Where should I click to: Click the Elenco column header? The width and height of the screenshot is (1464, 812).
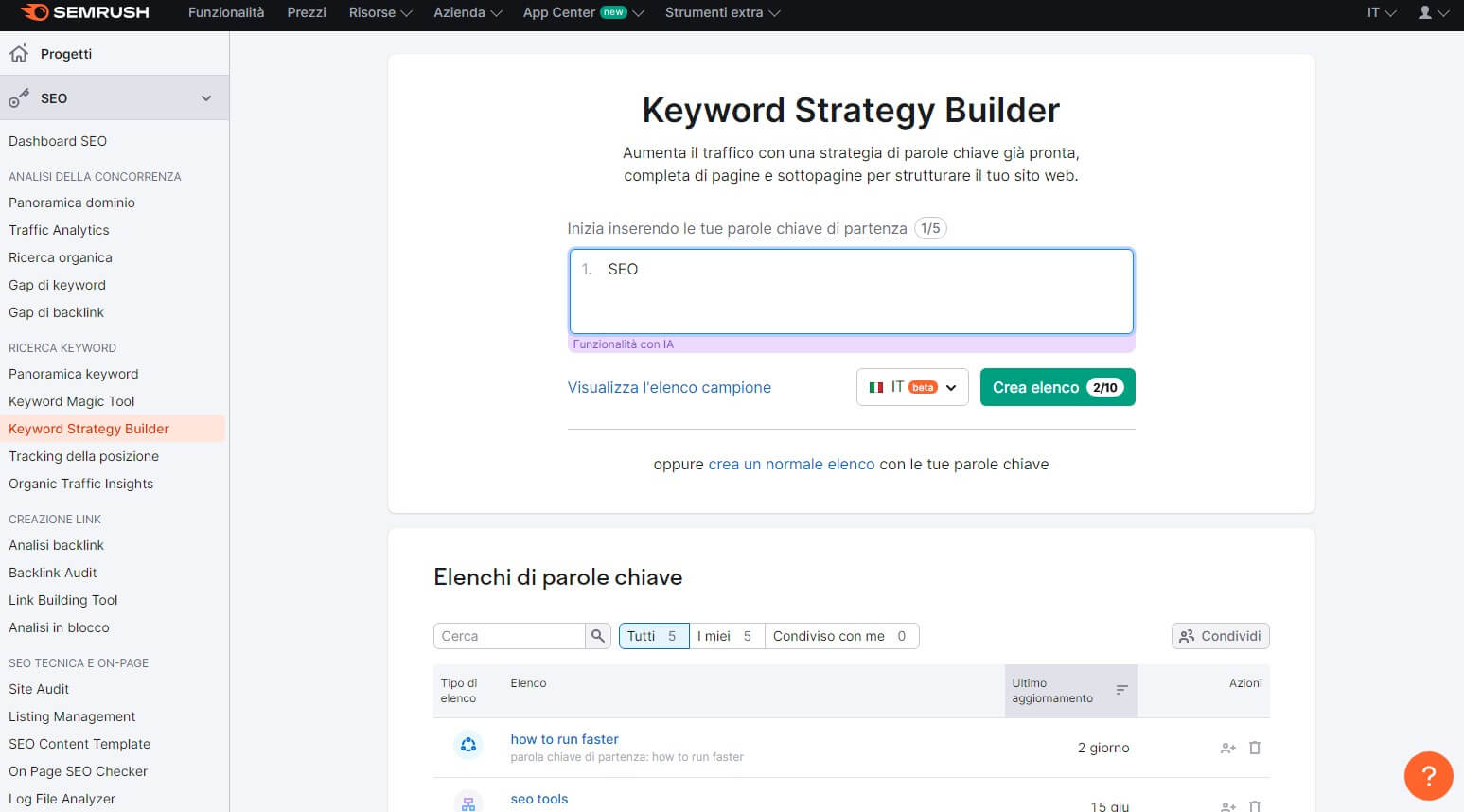click(528, 683)
